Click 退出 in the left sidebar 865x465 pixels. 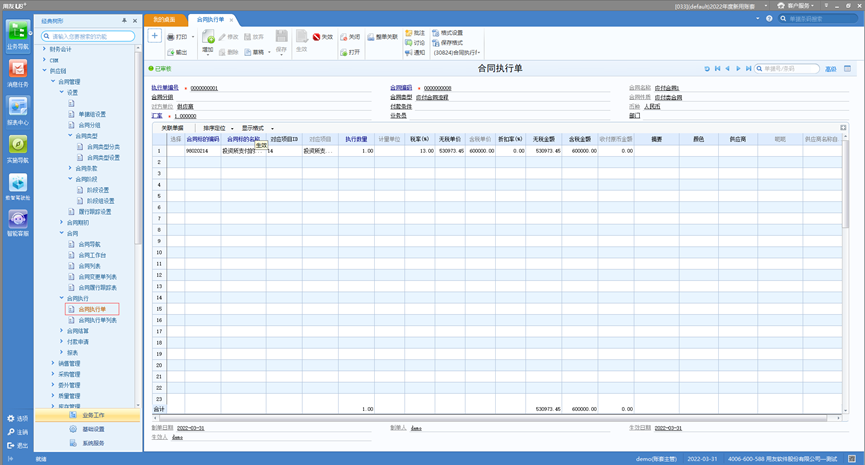coord(18,445)
